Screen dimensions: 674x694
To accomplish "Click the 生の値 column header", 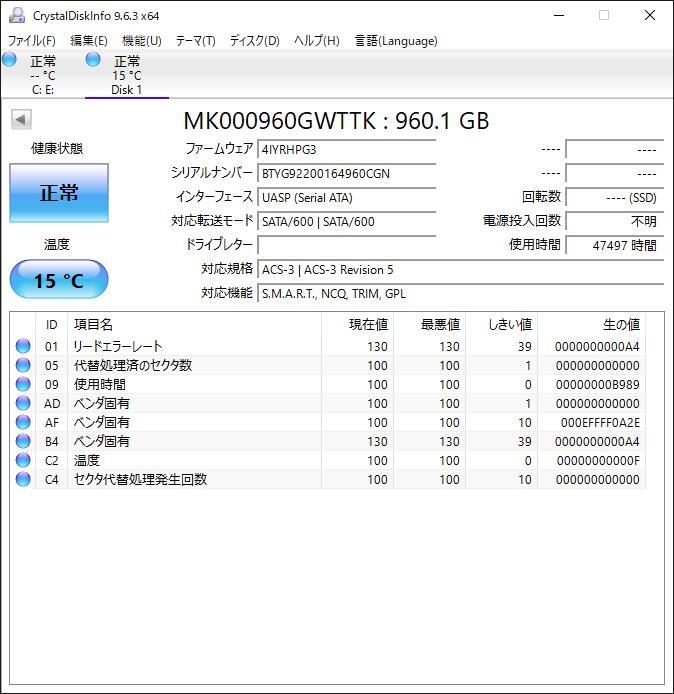I will click(592, 325).
